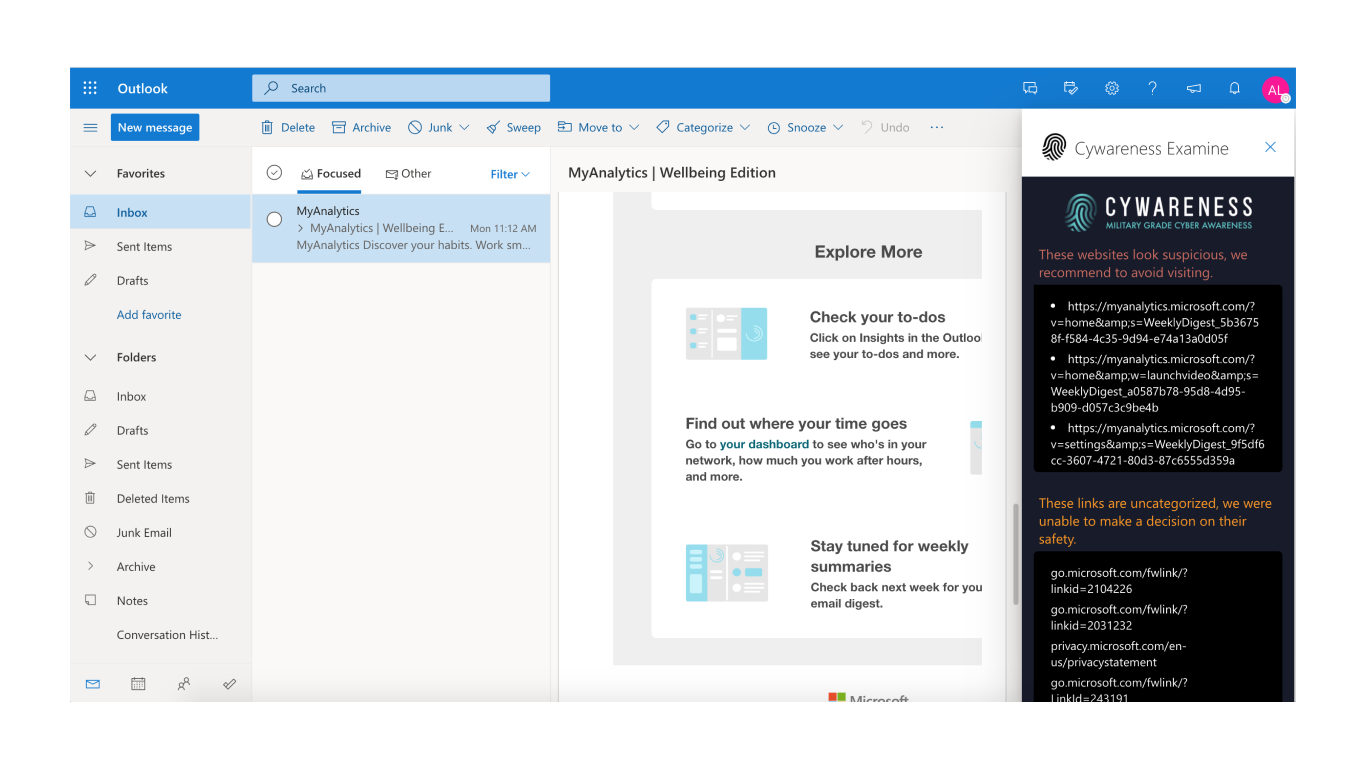Screen dimensions: 1366x768
Task: Open the Categorize menu
Action: tap(703, 128)
